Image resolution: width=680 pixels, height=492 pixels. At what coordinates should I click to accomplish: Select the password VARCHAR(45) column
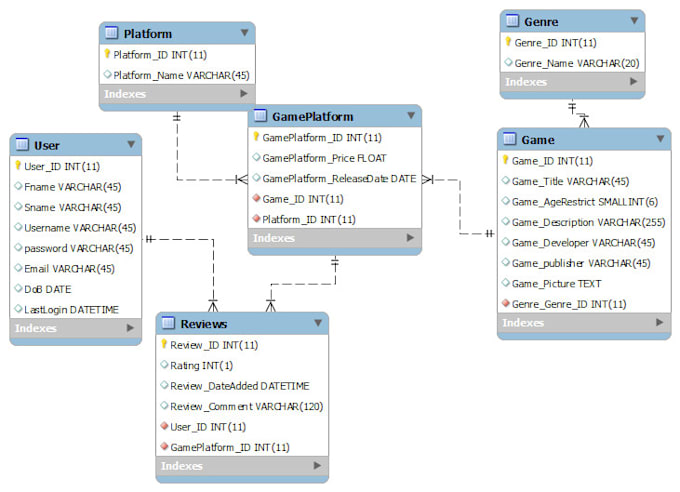(x=75, y=248)
